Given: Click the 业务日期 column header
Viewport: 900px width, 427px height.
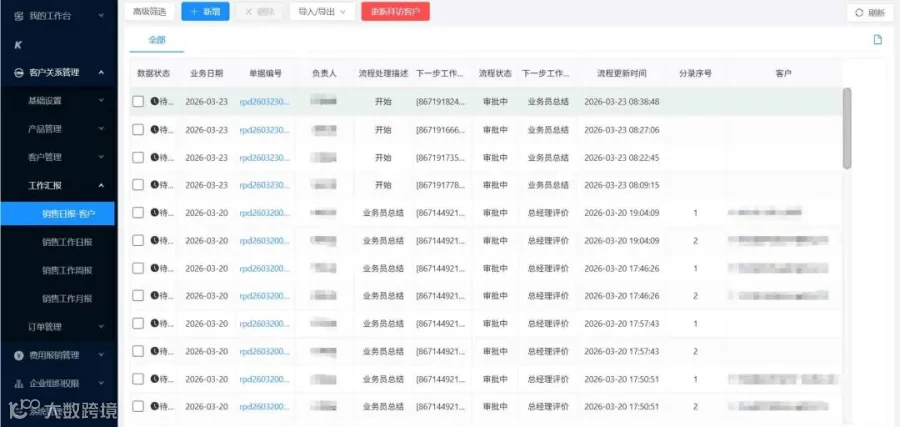Looking at the screenshot, I should click(x=207, y=73).
